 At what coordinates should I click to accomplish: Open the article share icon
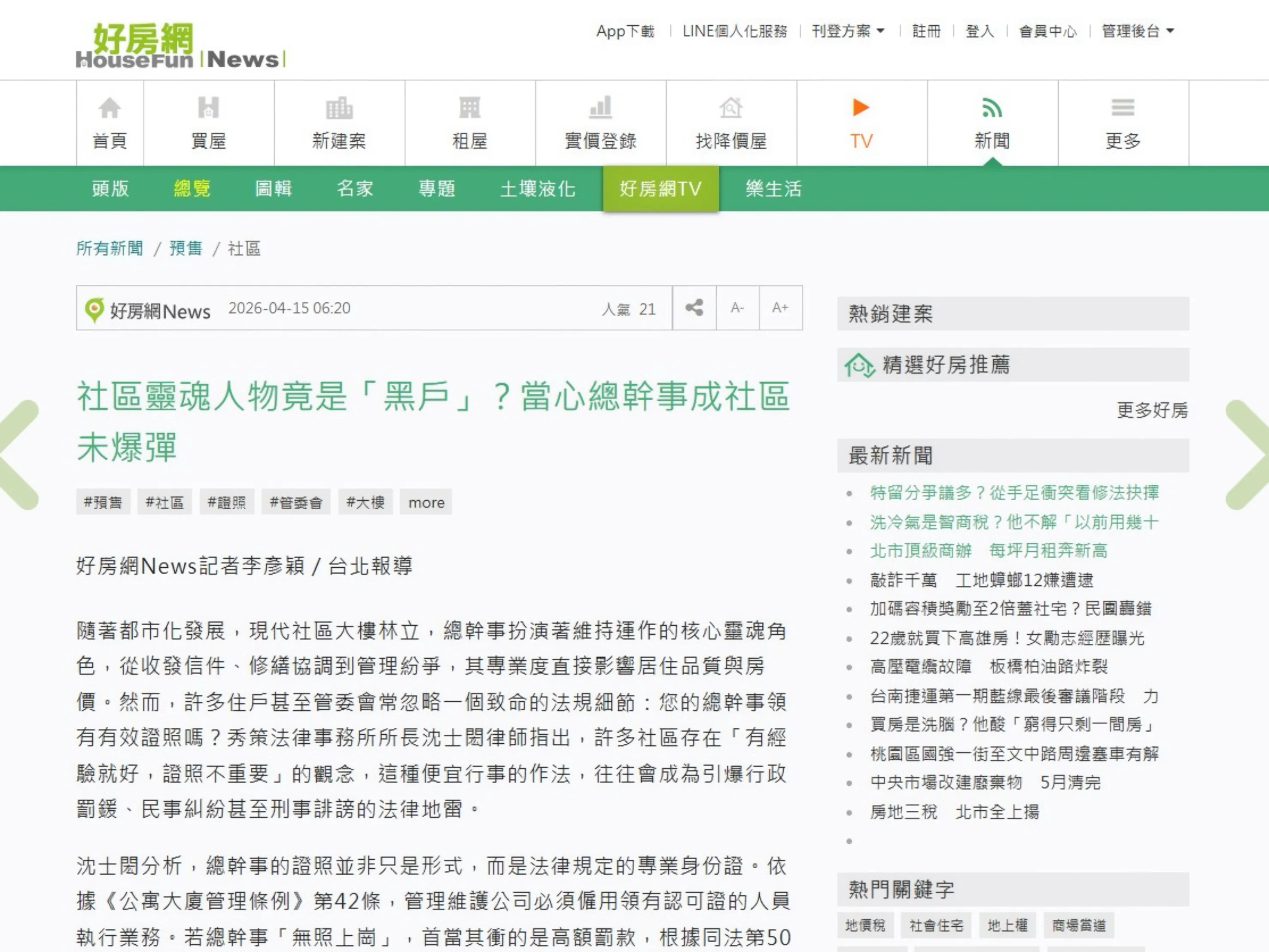695,309
